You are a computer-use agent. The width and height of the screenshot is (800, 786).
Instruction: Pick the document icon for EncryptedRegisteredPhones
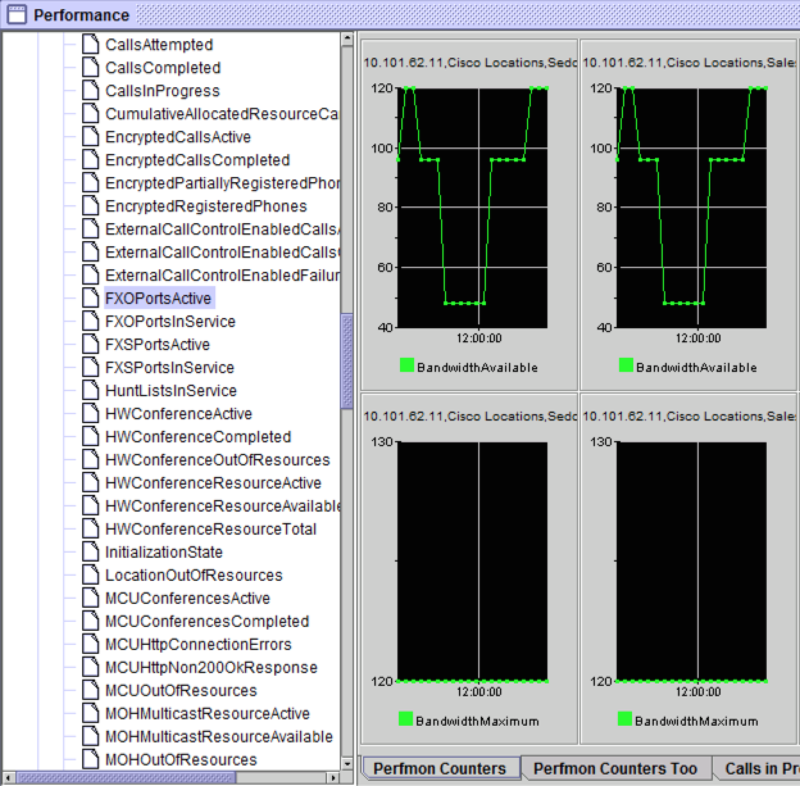tap(91, 206)
